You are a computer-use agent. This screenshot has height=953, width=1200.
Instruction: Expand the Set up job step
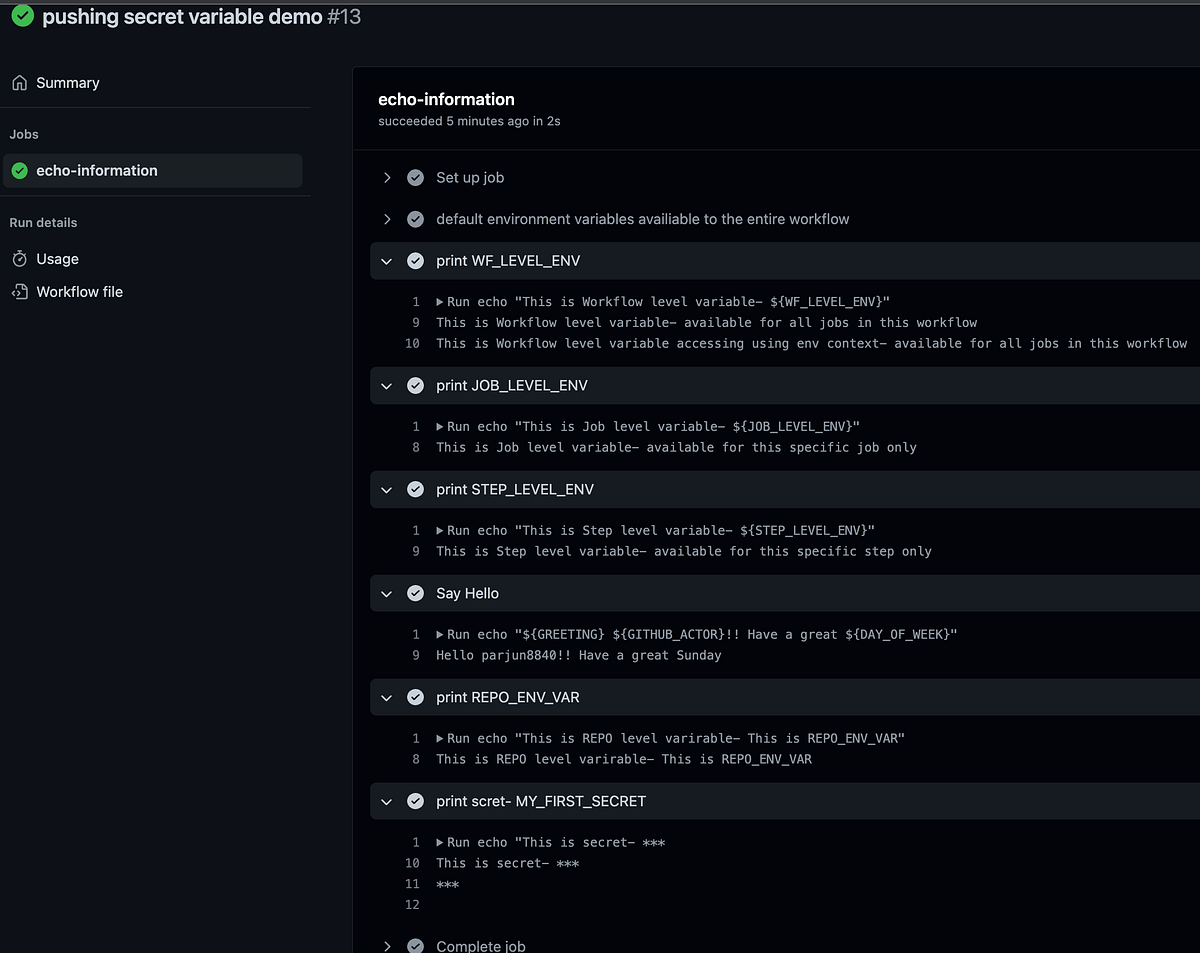(387, 178)
